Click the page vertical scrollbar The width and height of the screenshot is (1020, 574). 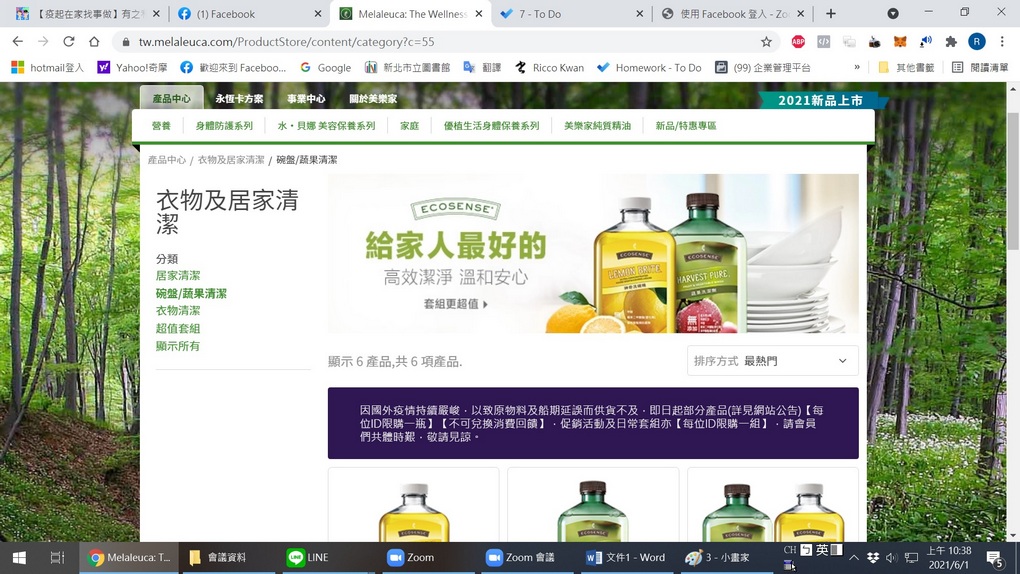1013,181
